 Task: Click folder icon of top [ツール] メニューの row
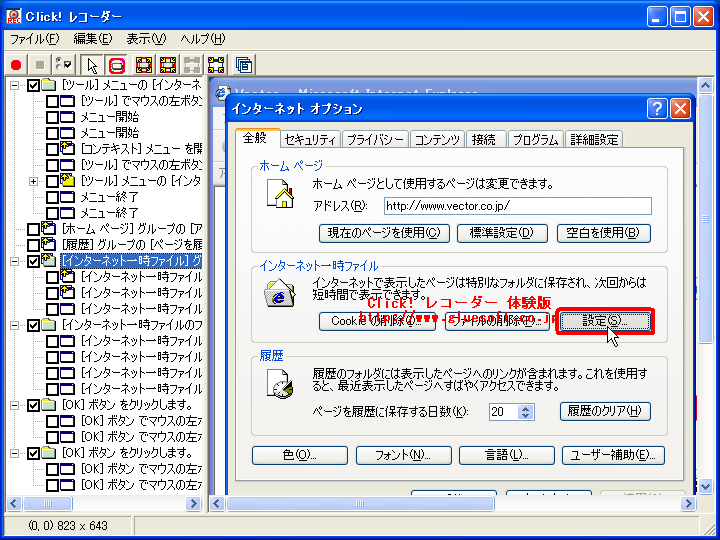[x=49, y=85]
